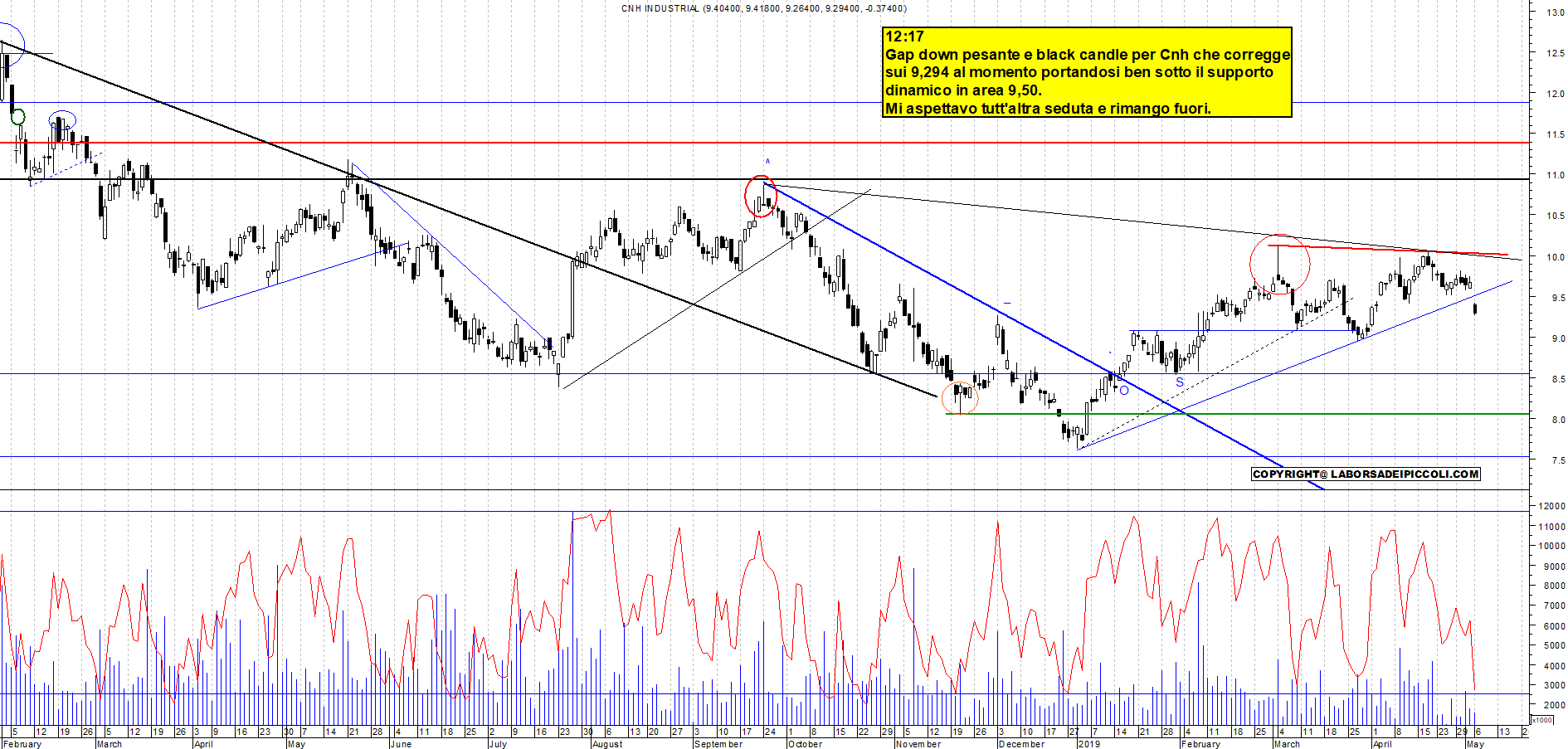Click the 10000 volume axis label
The height and width of the screenshot is (749, 1568).
tap(1551, 546)
